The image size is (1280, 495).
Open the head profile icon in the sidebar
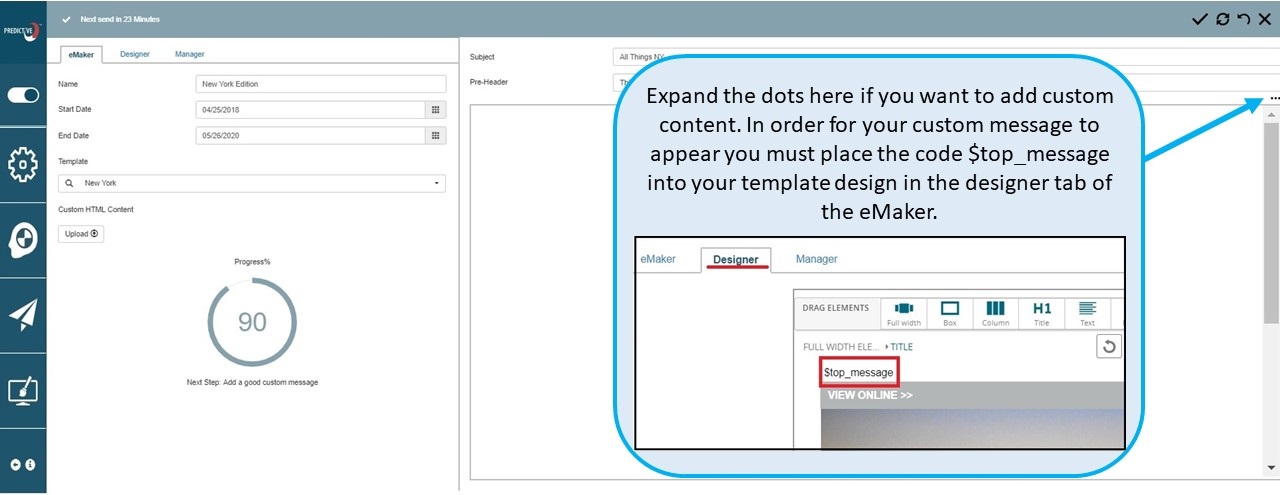[x=23, y=239]
